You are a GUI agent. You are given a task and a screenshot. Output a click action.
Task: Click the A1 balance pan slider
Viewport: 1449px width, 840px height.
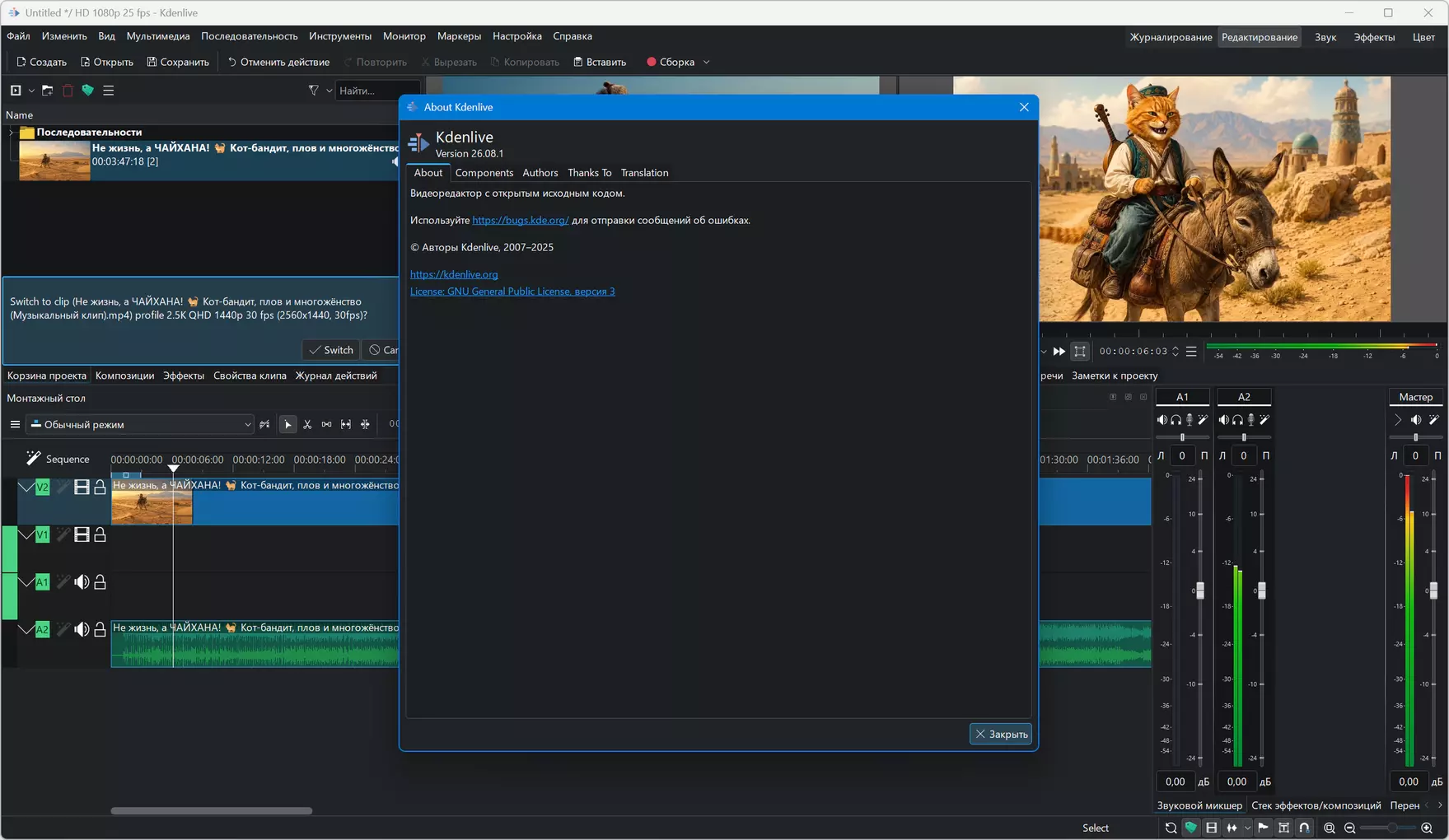[1182, 437]
